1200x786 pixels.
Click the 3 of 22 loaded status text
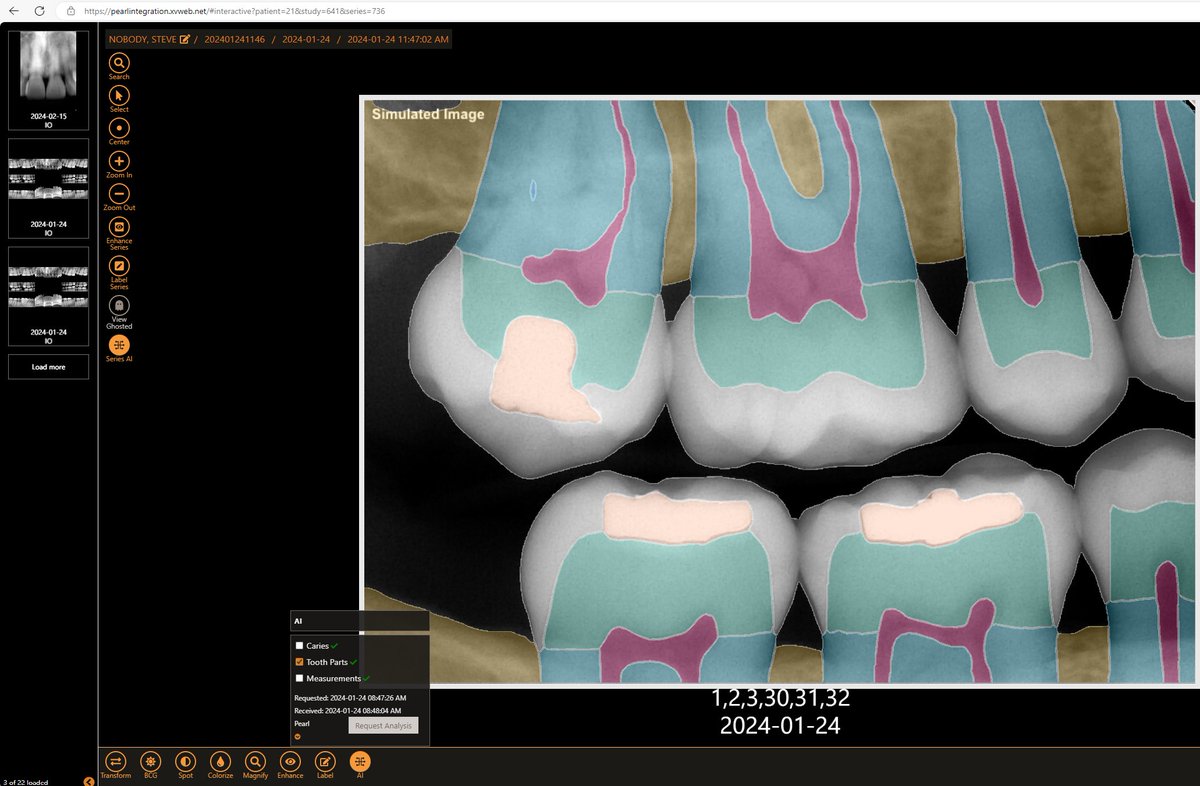point(26,781)
